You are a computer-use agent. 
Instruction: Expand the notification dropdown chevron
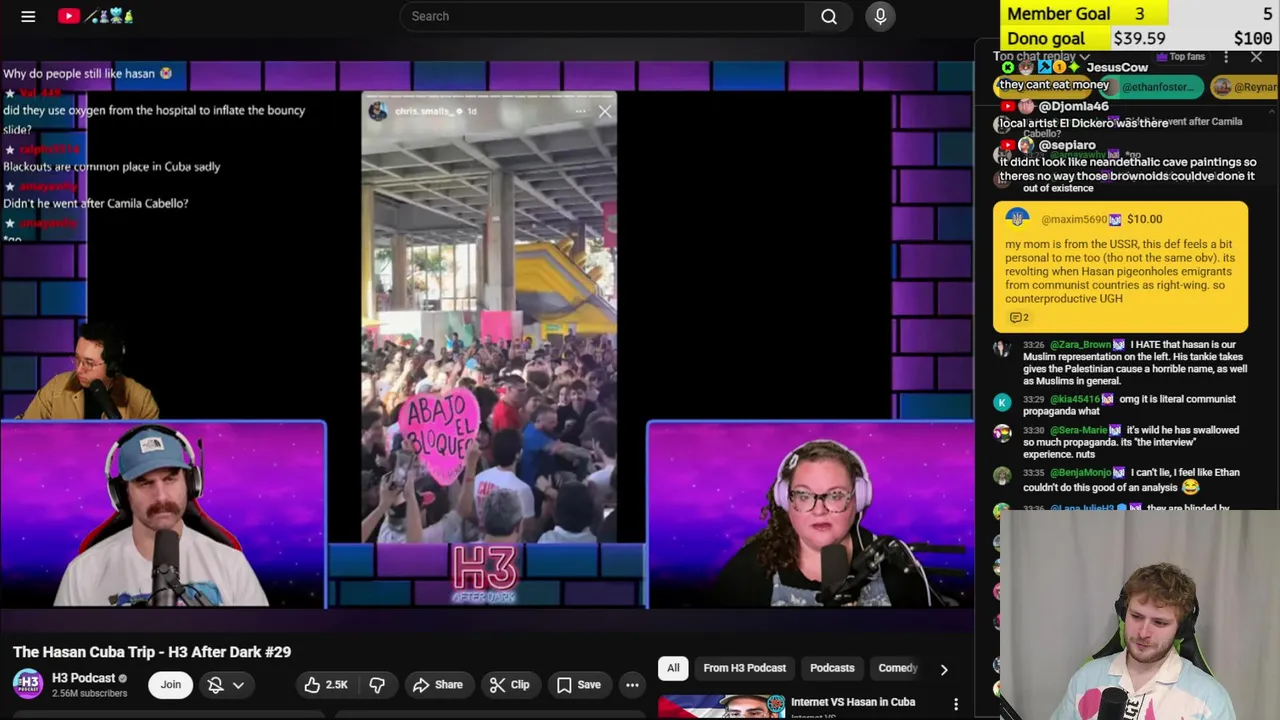click(x=238, y=685)
